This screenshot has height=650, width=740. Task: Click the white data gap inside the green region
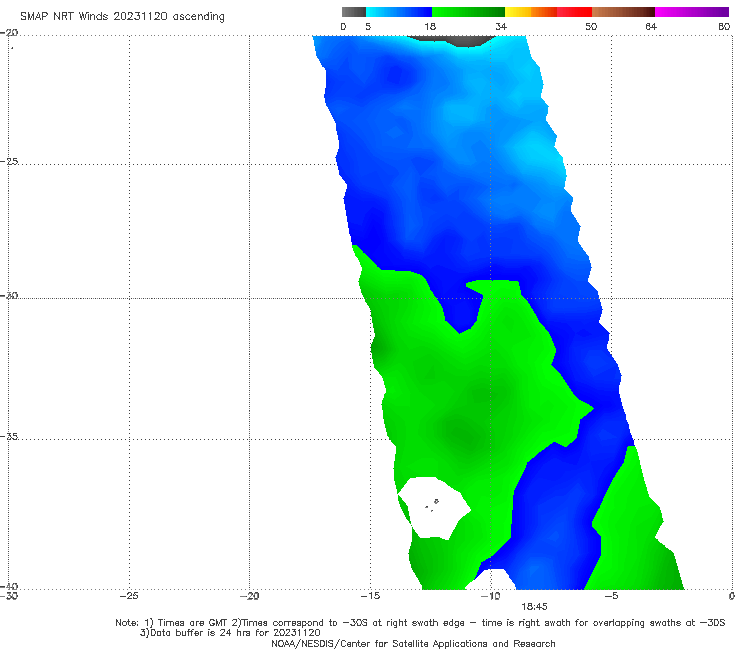click(x=434, y=507)
